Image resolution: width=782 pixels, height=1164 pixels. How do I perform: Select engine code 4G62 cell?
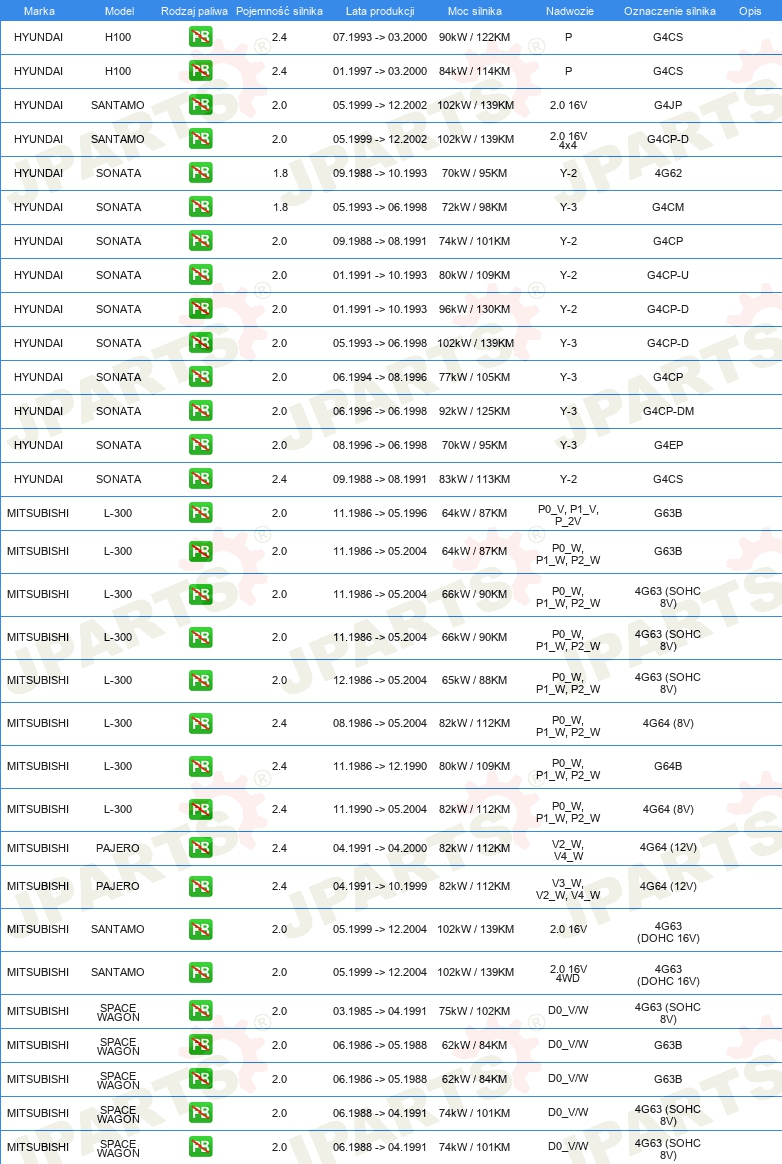click(668, 173)
